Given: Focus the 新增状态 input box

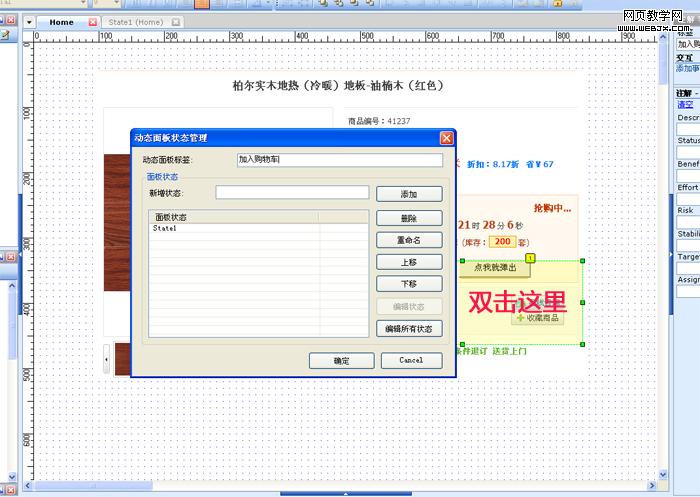Looking at the screenshot, I should point(292,193).
